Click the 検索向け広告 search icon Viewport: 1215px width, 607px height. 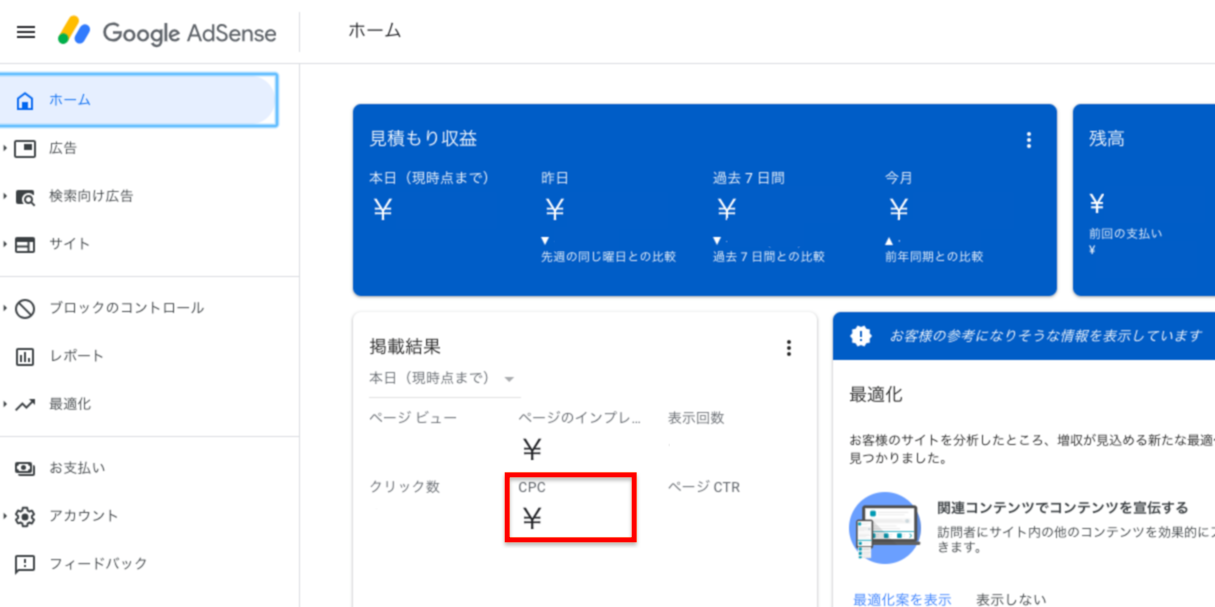tap(26, 197)
